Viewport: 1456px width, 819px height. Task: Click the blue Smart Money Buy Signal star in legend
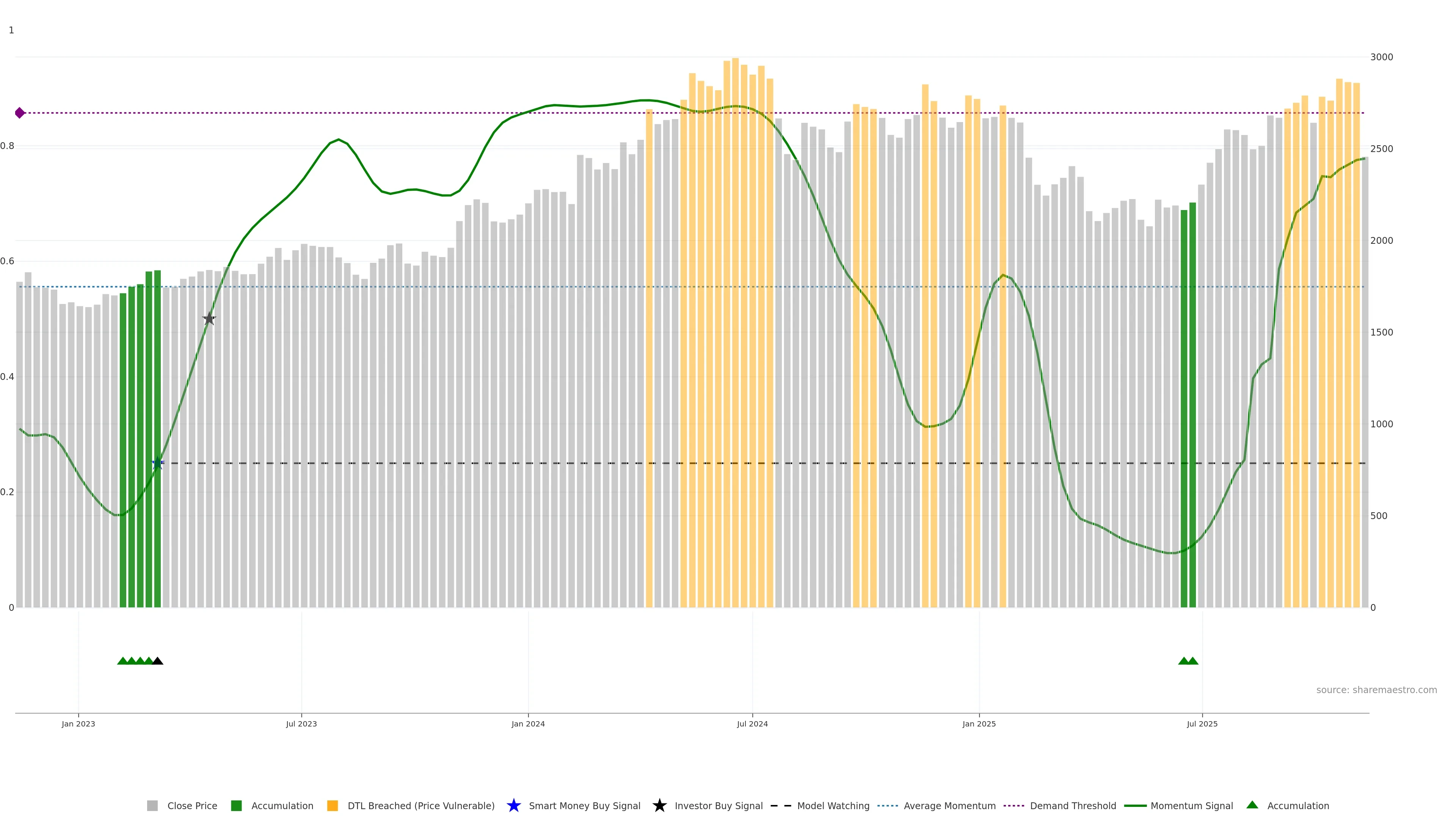coord(513,805)
